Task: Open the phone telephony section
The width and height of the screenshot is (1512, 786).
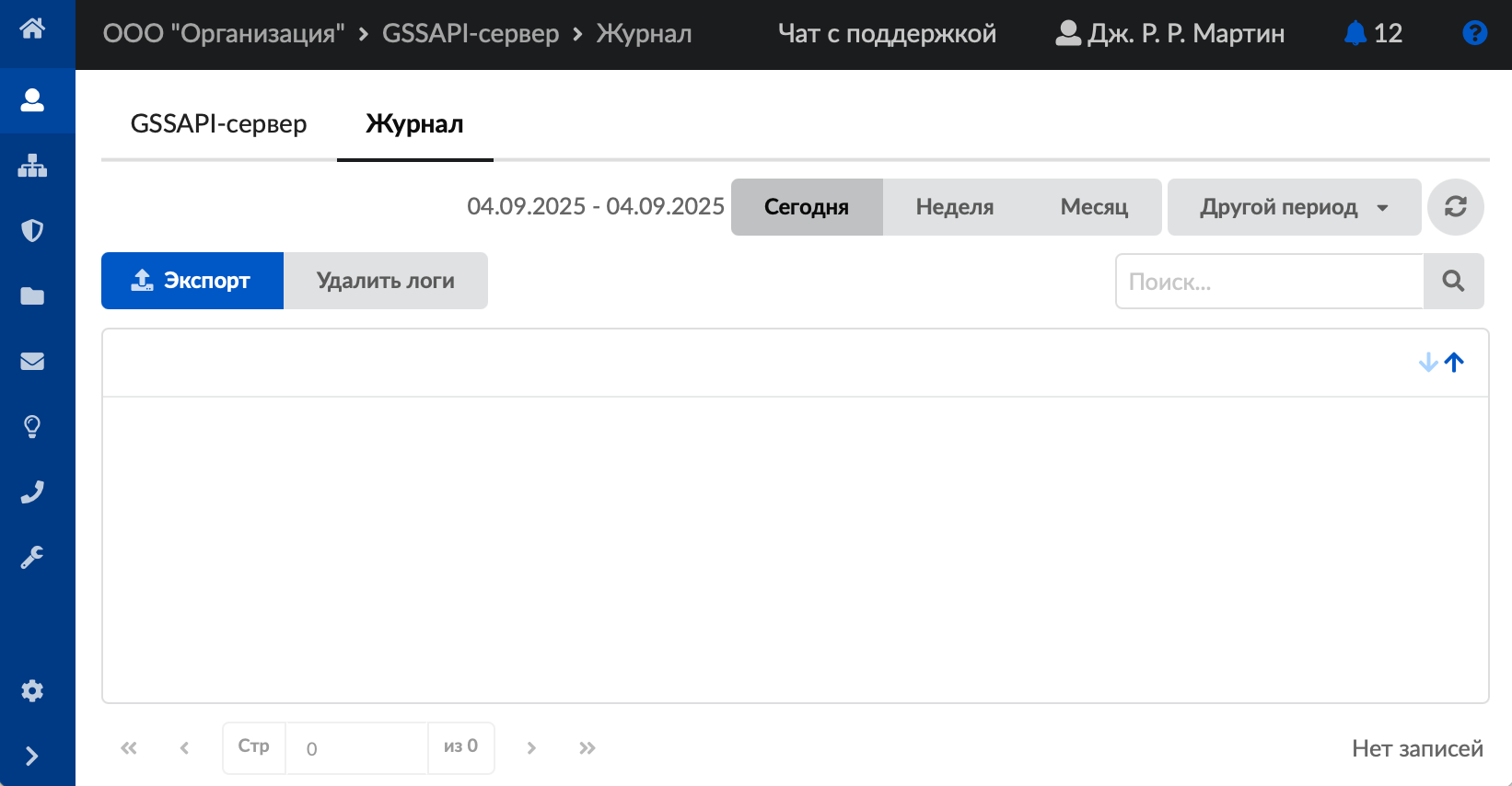Action: coord(32,492)
